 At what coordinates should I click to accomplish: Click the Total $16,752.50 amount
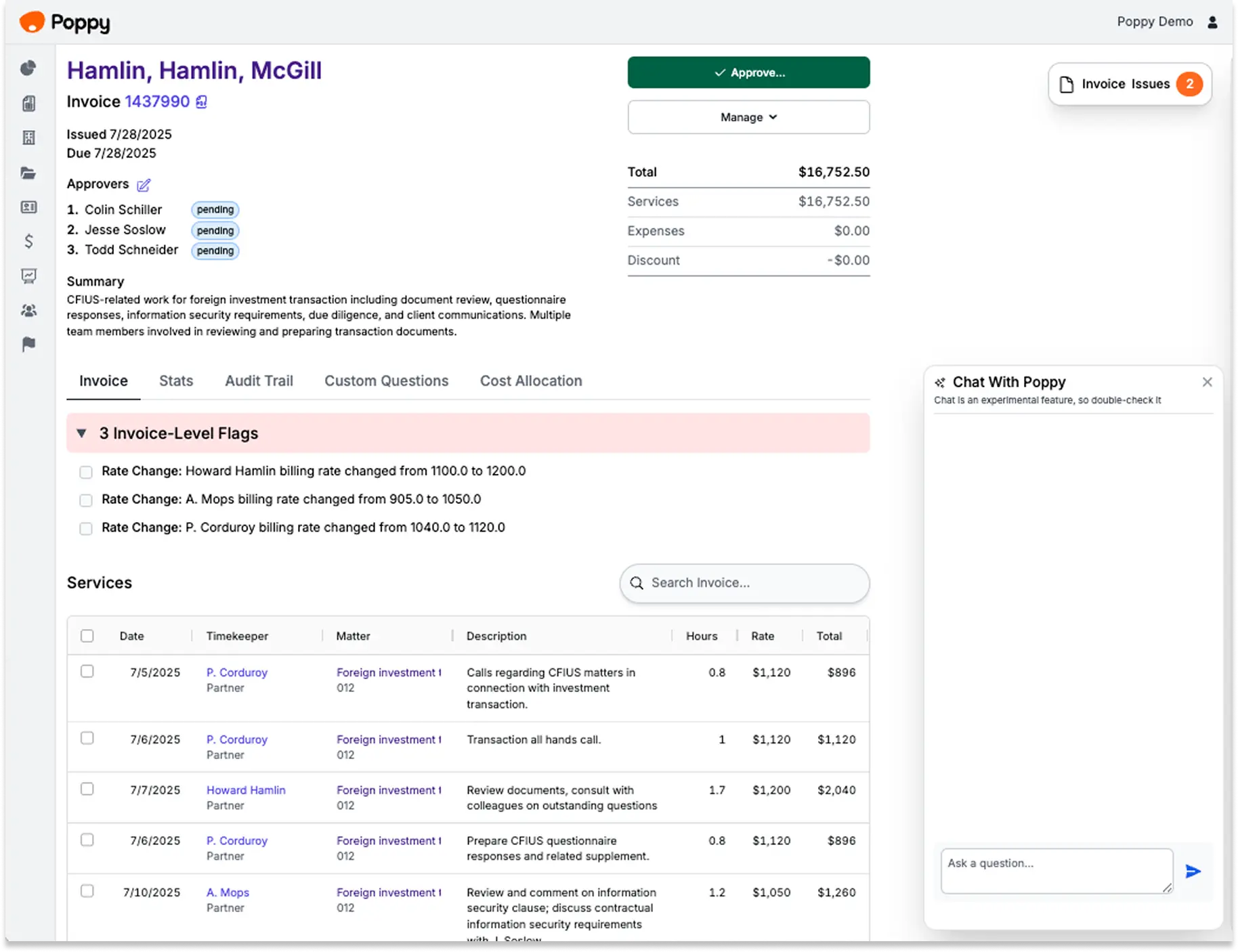[x=834, y=172]
